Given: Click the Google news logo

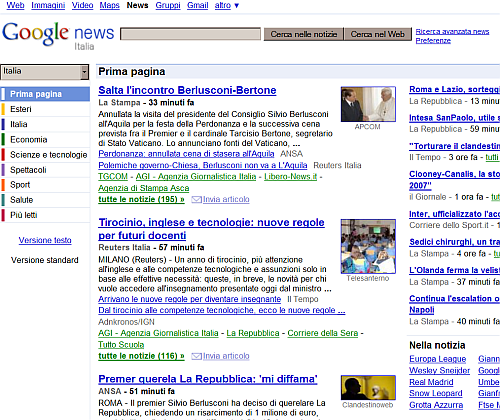Looking at the screenshot, I should tap(58, 35).
